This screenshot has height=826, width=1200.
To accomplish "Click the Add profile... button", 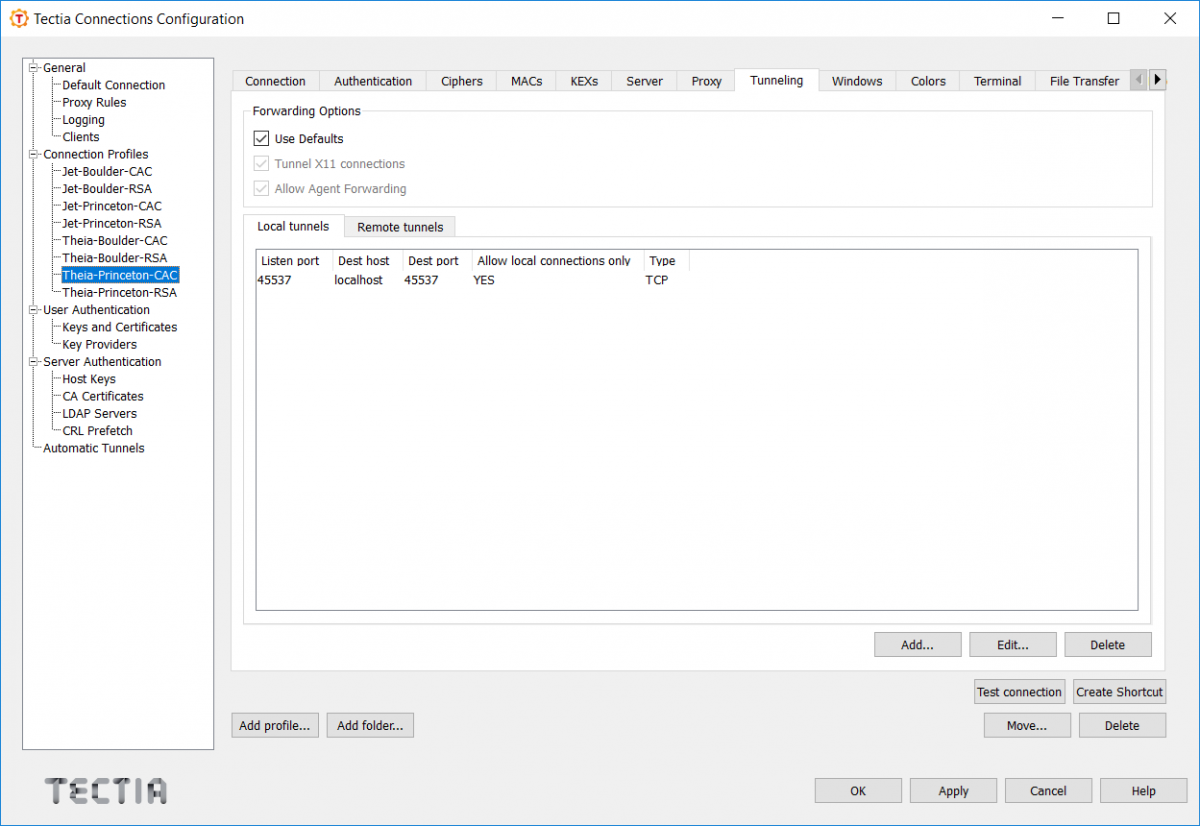I will pyautogui.click(x=275, y=726).
